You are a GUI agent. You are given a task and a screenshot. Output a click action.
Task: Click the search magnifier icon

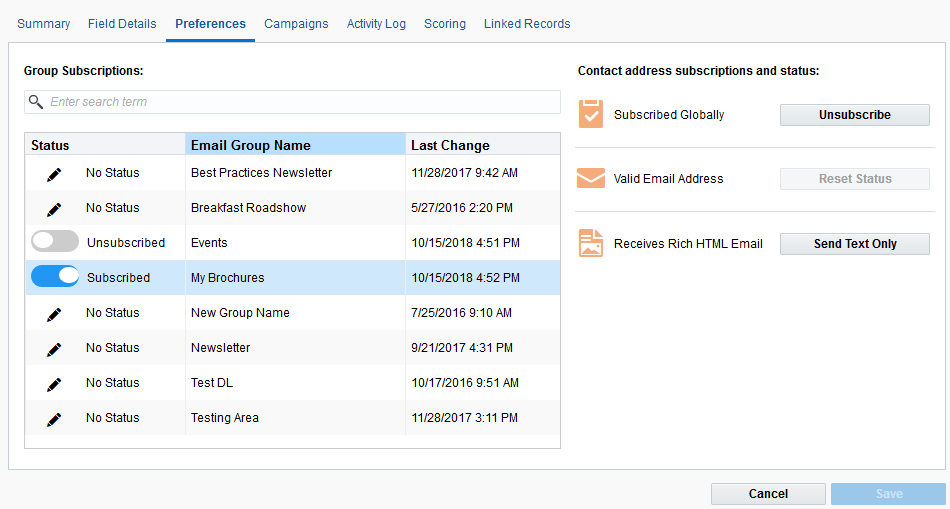click(x=36, y=102)
